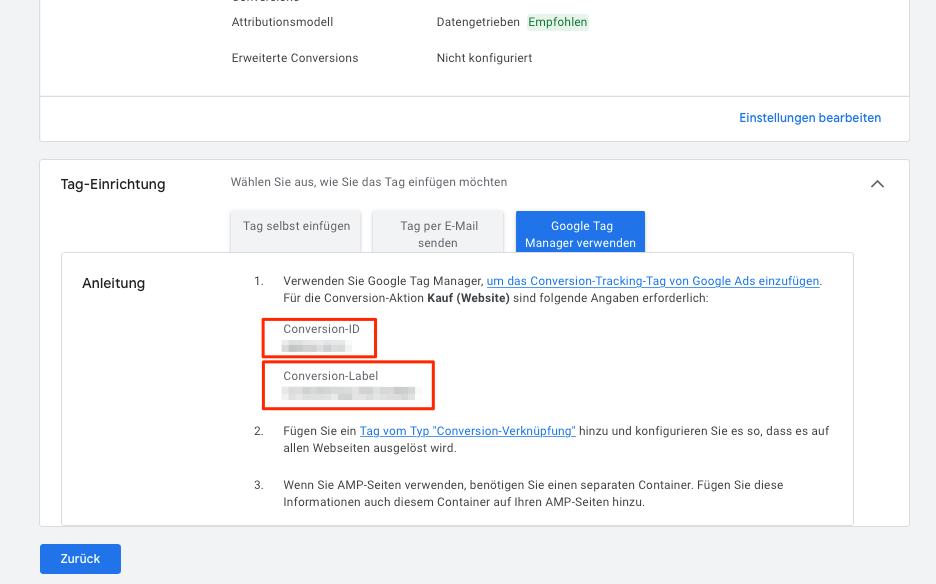Click the AMP-Seiten instruction text in step 3
This screenshot has width=936, height=584.
(x=533, y=493)
